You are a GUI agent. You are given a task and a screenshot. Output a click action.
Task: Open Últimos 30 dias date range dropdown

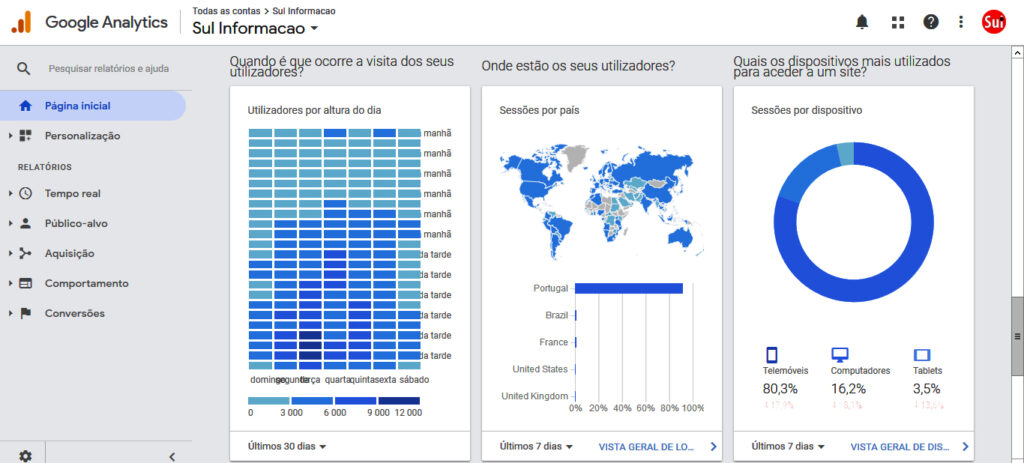(x=287, y=447)
